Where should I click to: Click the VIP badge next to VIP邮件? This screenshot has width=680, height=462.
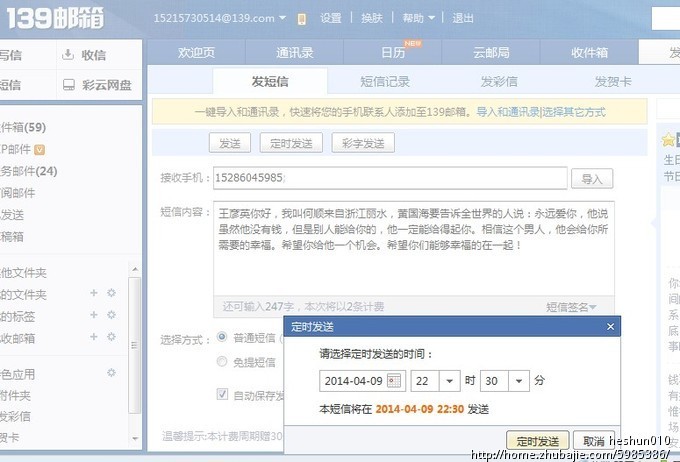(x=39, y=150)
